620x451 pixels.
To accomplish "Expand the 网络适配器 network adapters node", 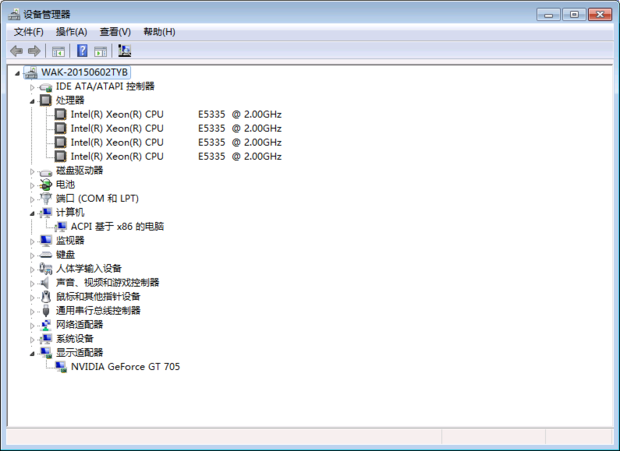I will coord(32,325).
